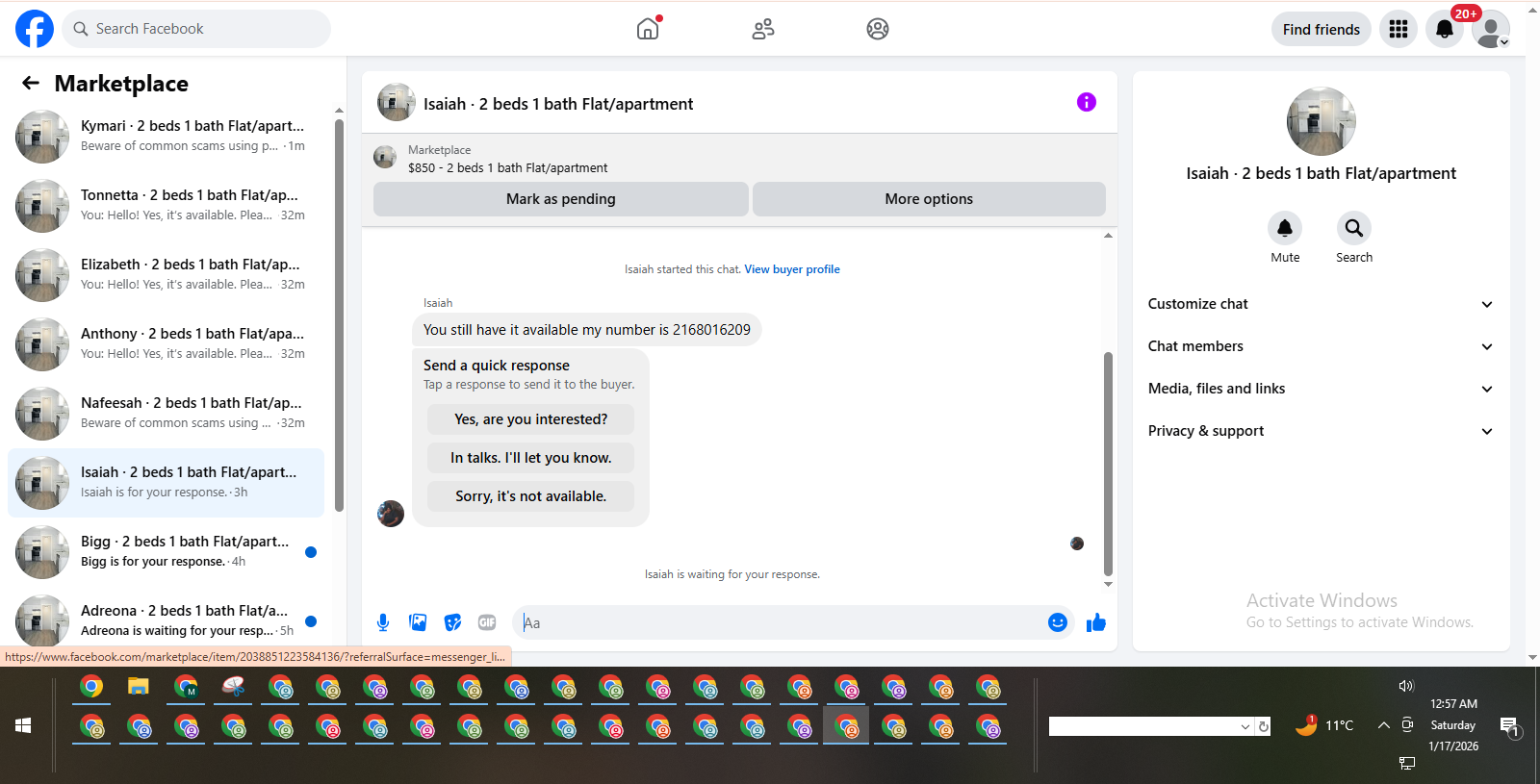Open Adreona unread conversation
Image resolution: width=1540 pixels, height=784 pixels.
(x=166, y=618)
